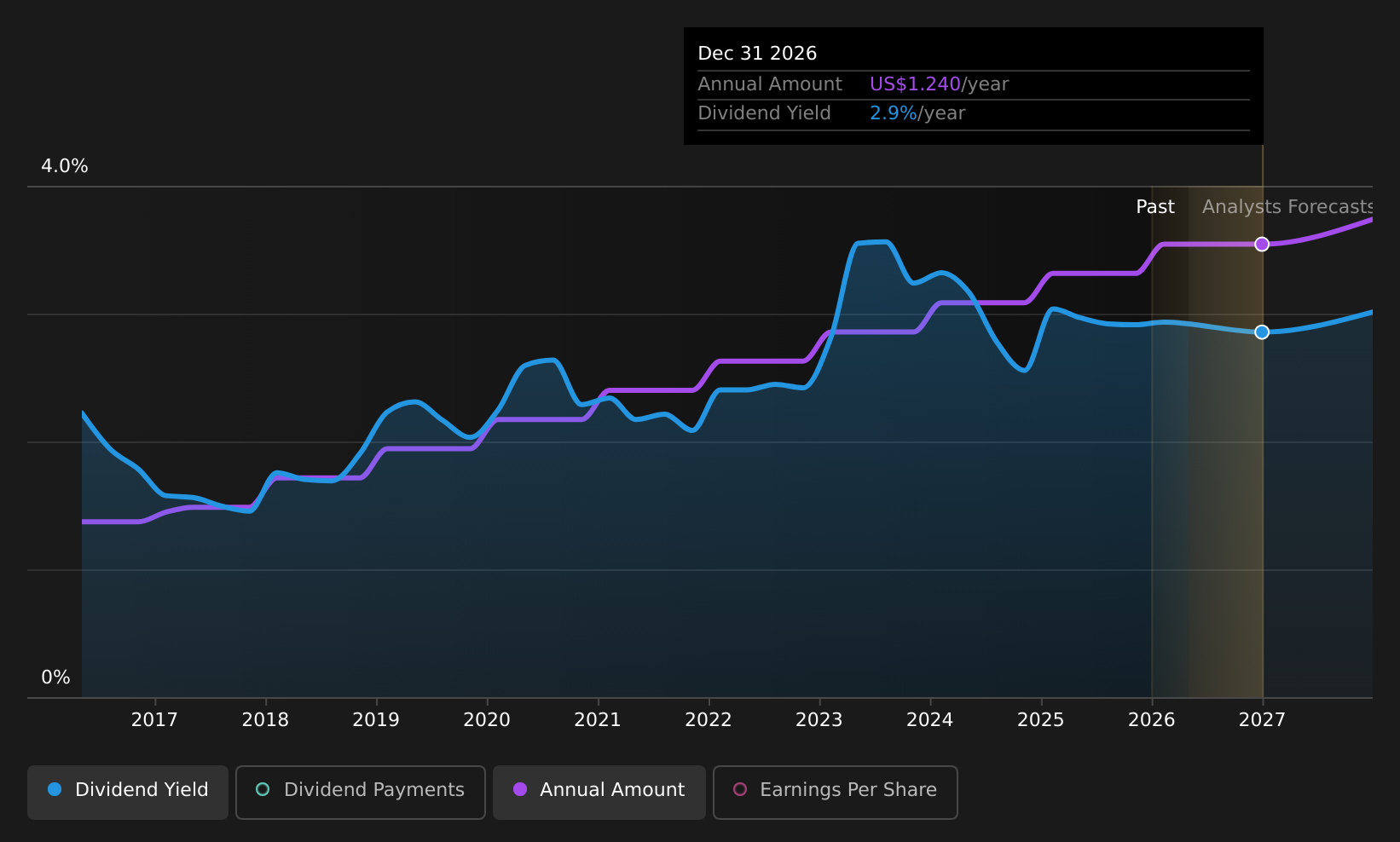Click the Dec 31 2026 tooltip date
The image size is (1400, 842).
click(x=757, y=54)
